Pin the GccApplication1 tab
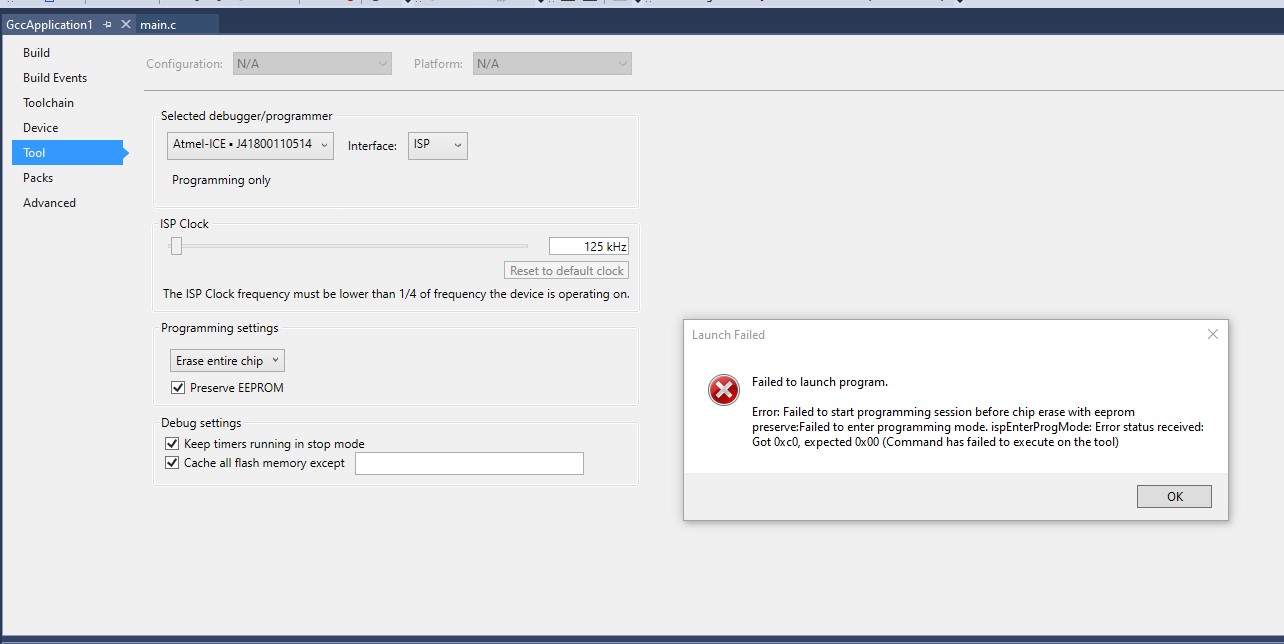Viewport: 1284px width, 644px height. (108, 24)
